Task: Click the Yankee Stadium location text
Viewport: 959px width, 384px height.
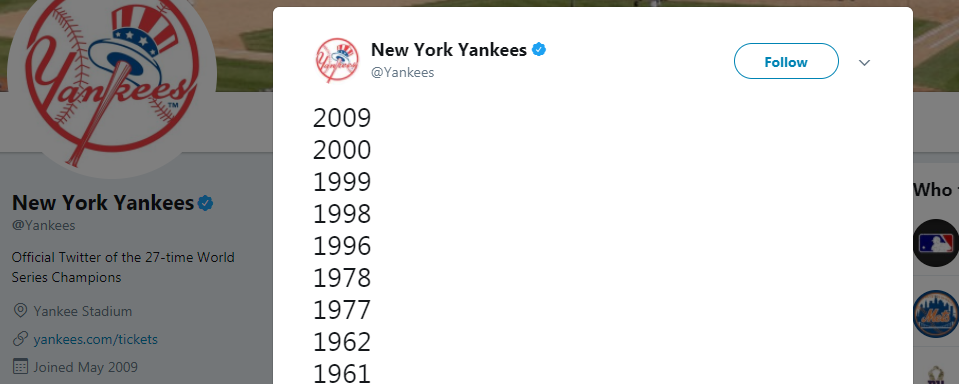Action: pos(83,311)
